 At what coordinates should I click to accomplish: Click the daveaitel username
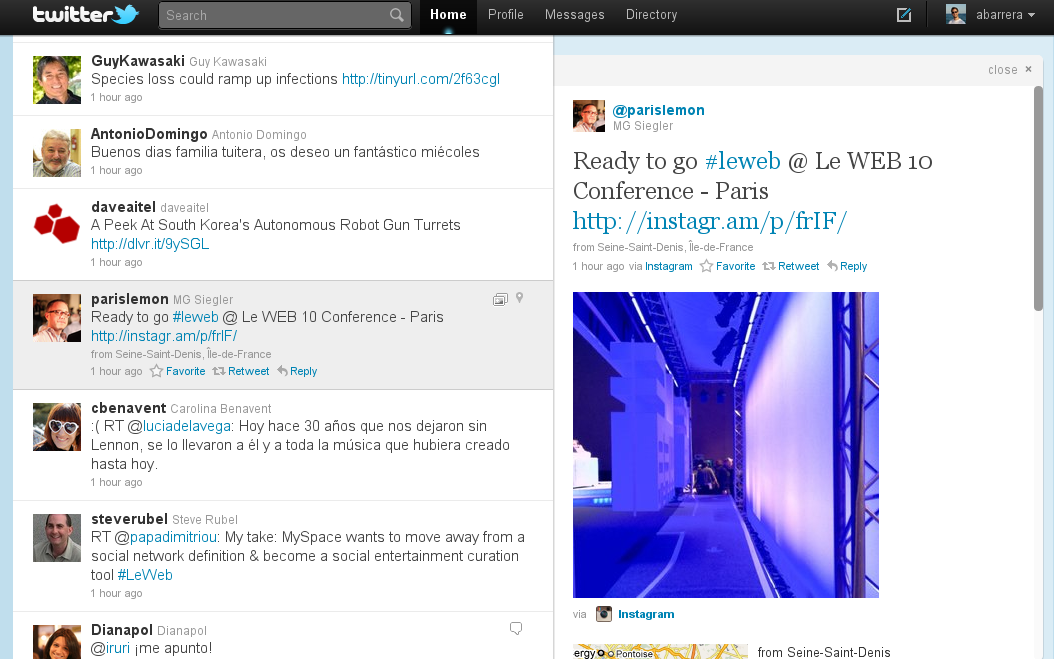[124, 206]
